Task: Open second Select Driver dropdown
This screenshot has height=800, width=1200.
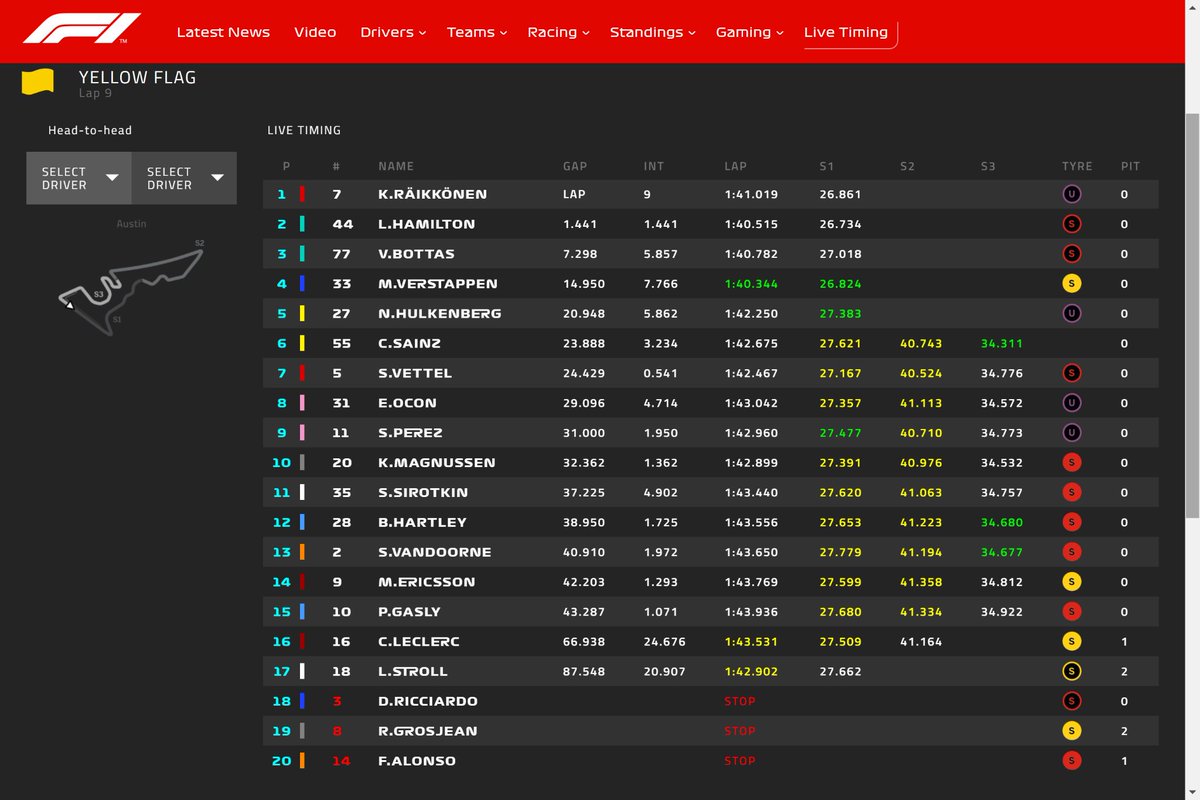Action: [184, 178]
